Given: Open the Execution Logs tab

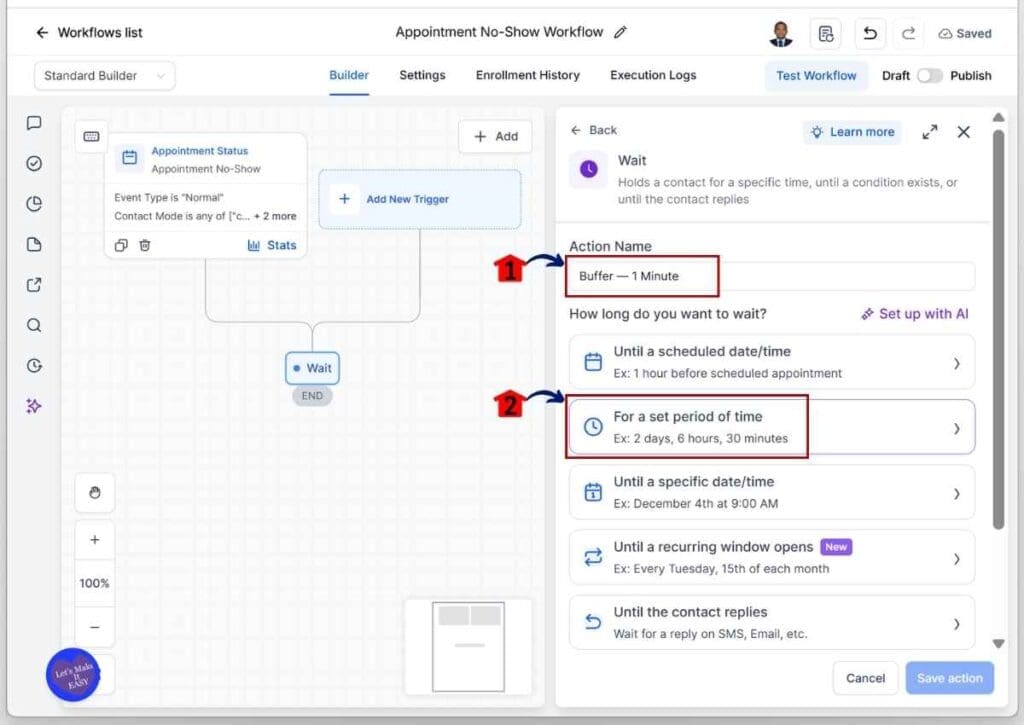Looking at the screenshot, I should 653,75.
